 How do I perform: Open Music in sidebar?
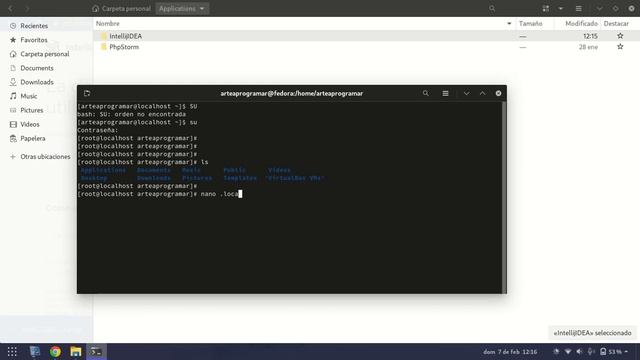click(x=29, y=96)
